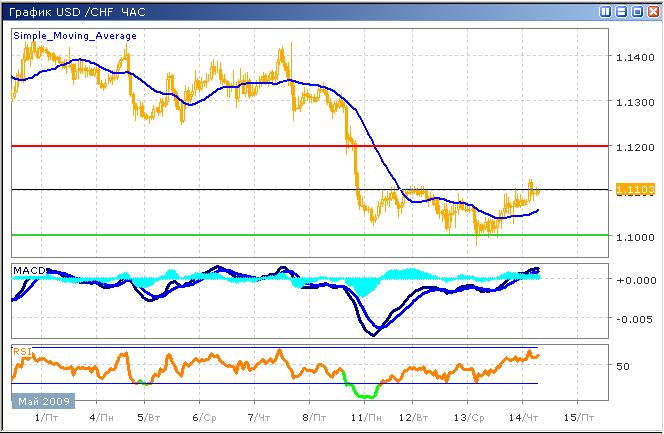The height and width of the screenshot is (434, 664).
Task: Click the 1.1400 price axis label
Action: pyautogui.click(x=632, y=59)
